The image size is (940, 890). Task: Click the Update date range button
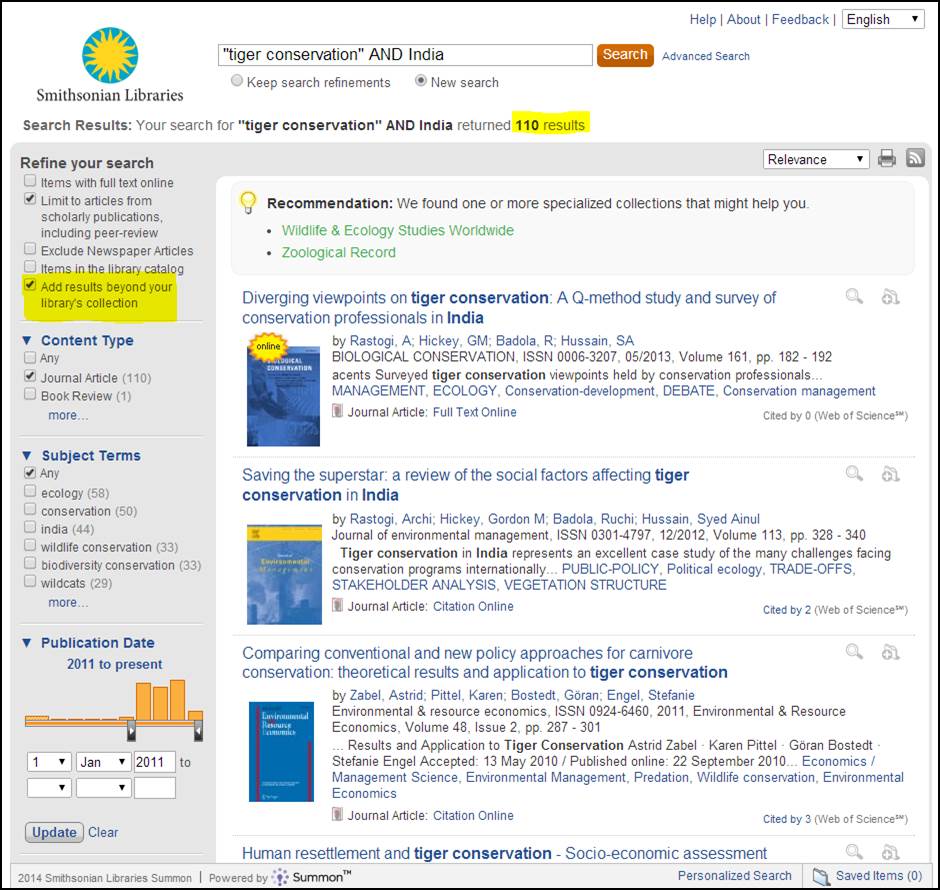pyautogui.click(x=54, y=832)
